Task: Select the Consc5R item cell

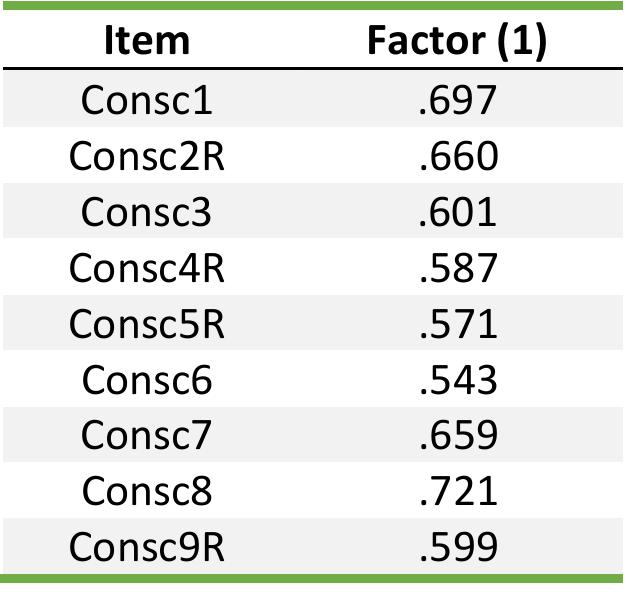Action: (x=147, y=324)
